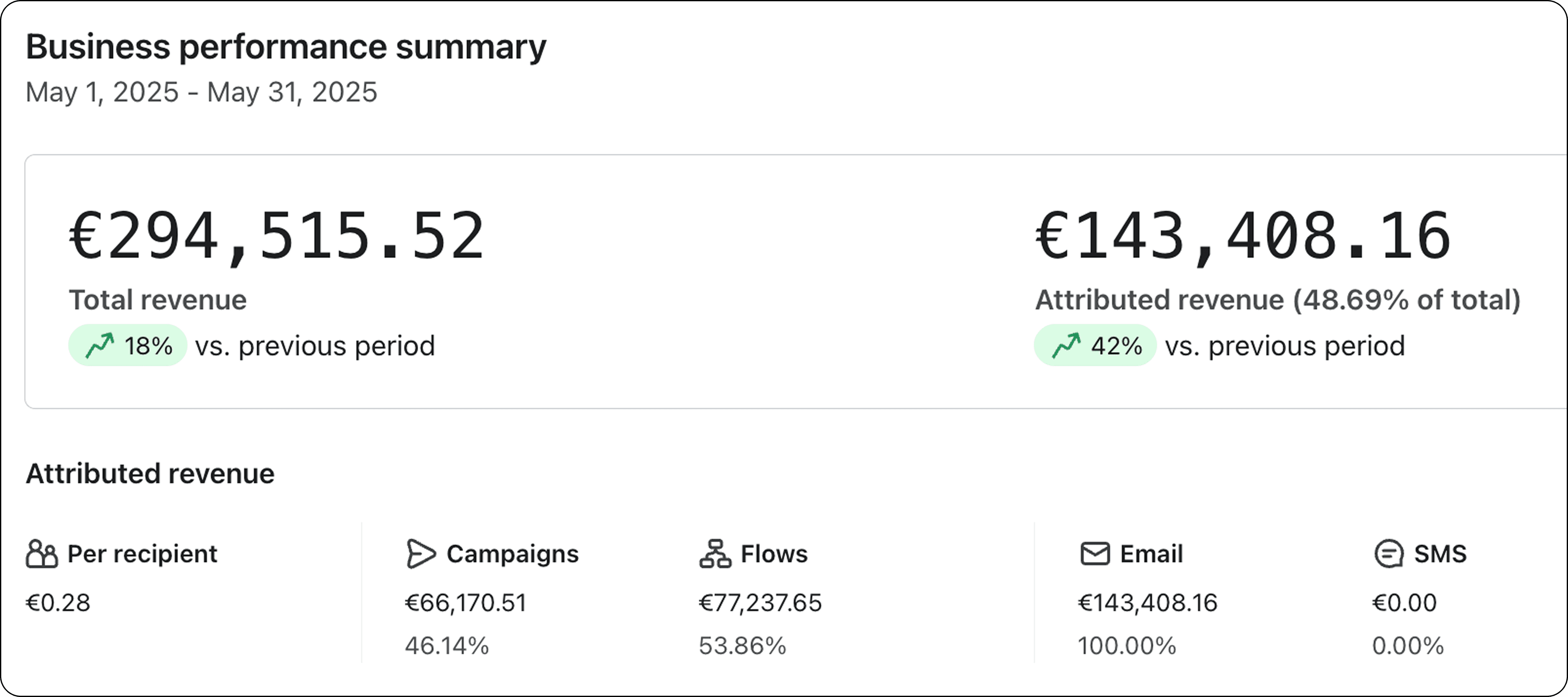Click the €294,515.52 total revenue figure

[276, 236]
